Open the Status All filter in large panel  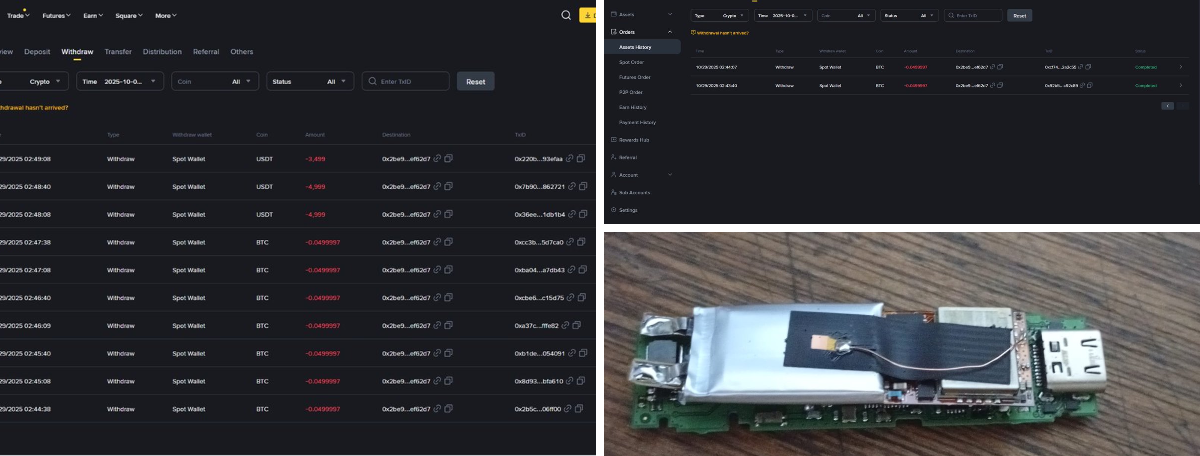coord(310,81)
